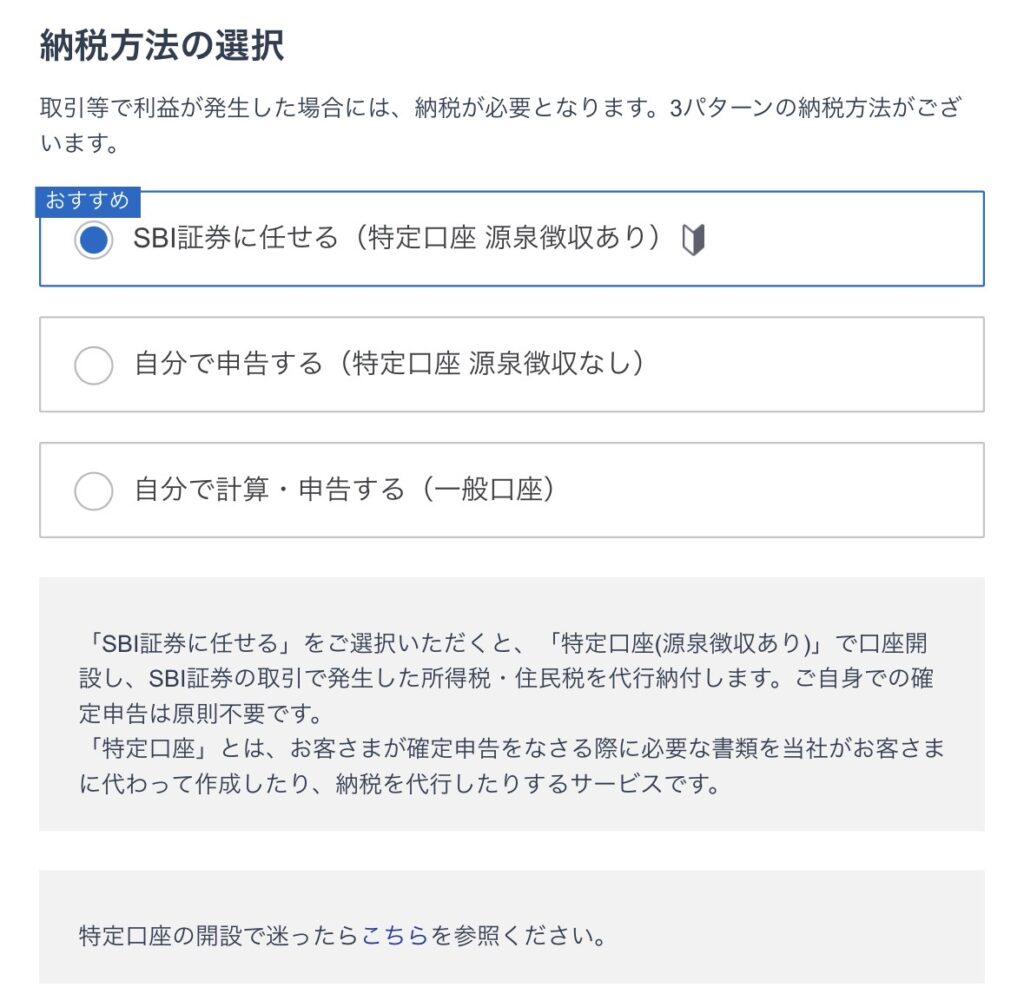
Task: Click empty space inside the 源泉徴収なし option card
Action: tap(820, 364)
